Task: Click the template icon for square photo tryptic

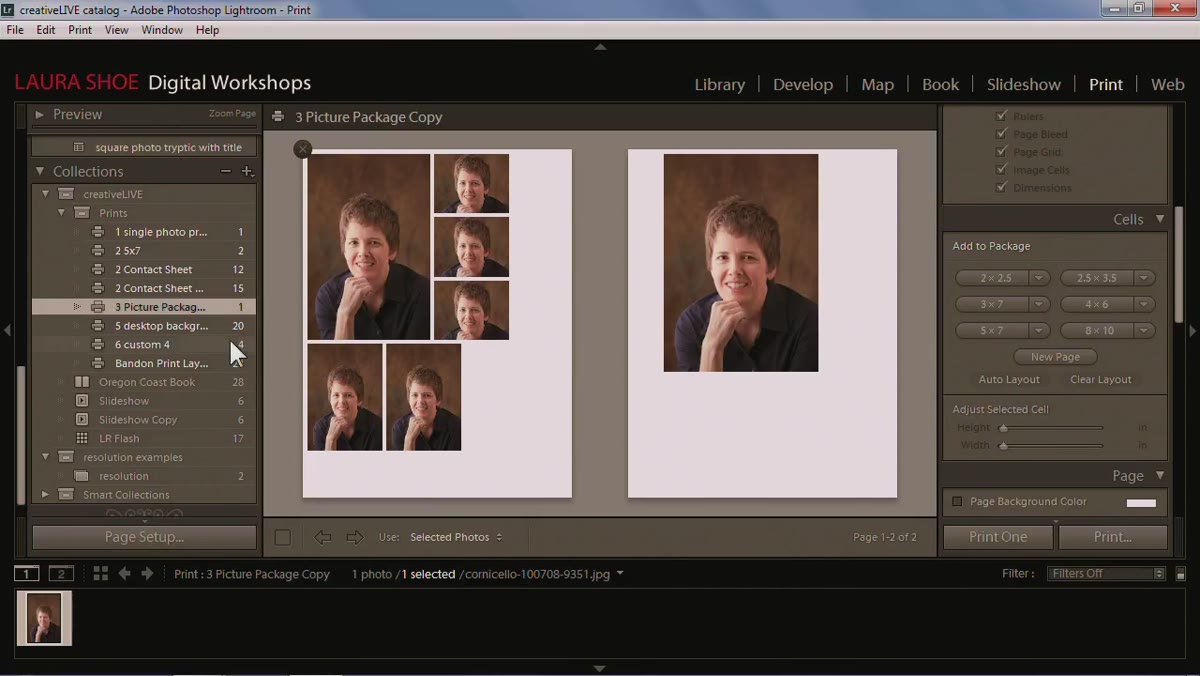Action: tap(79, 147)
